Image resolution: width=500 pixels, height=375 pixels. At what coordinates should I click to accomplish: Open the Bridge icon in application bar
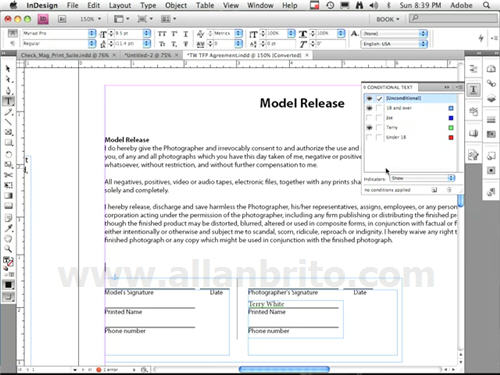(62, 19)
